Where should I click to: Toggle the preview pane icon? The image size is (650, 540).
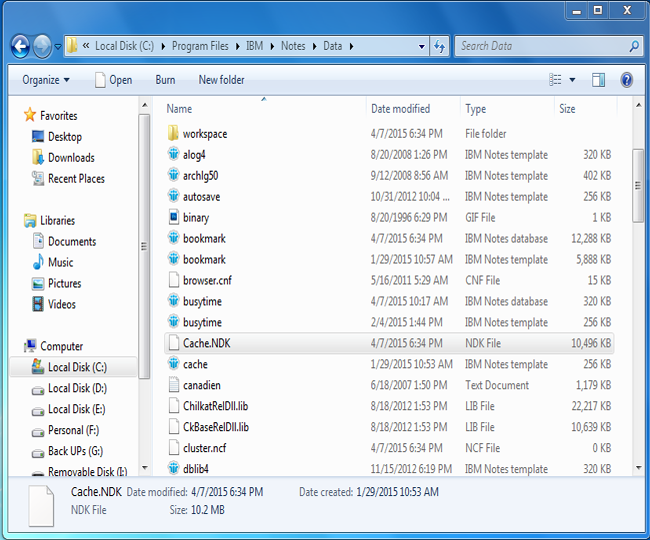tap(598, 80)
